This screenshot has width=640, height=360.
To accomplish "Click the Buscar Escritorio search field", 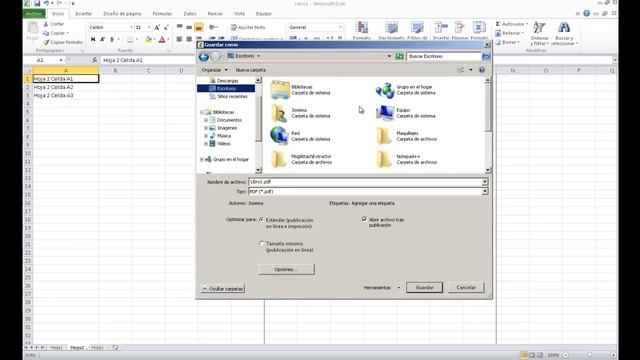I will [x=444, y=56].
